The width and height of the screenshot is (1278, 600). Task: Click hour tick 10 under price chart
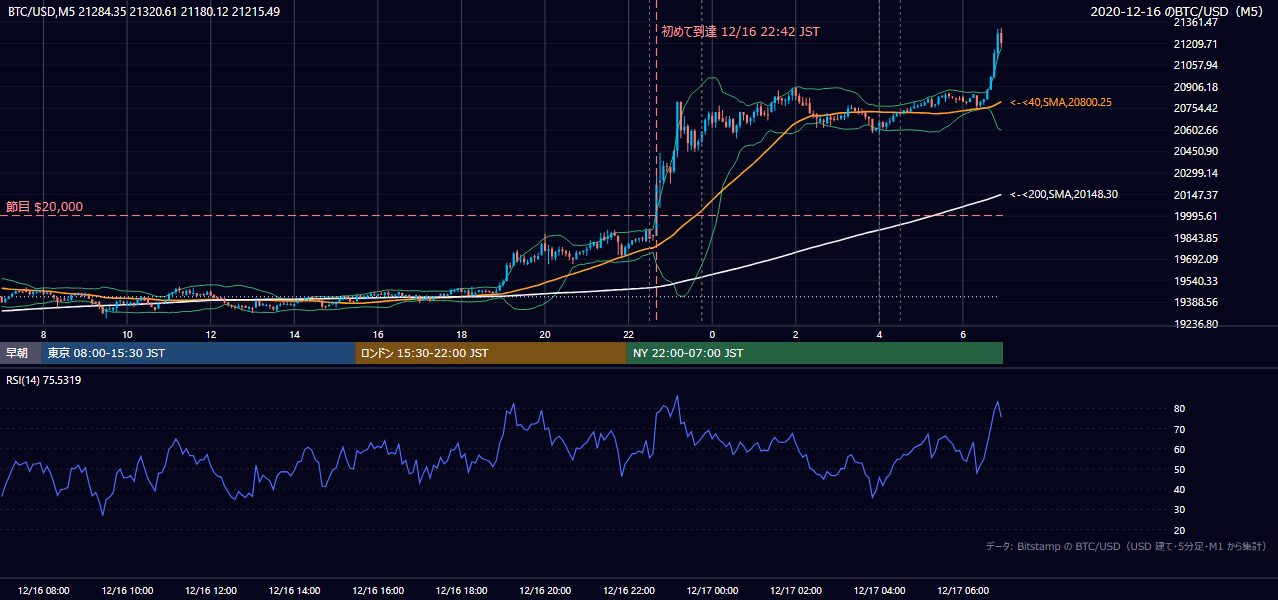127,334
